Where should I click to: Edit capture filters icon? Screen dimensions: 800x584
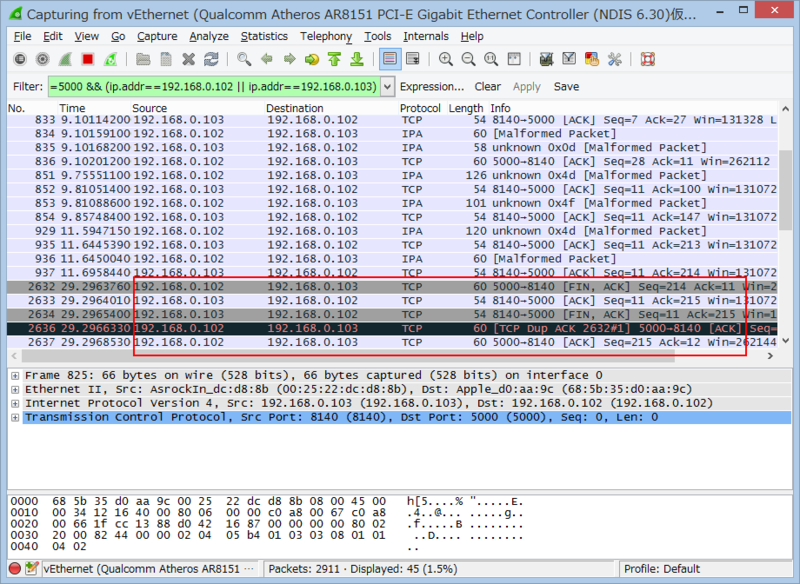click(x=546, y=59)
